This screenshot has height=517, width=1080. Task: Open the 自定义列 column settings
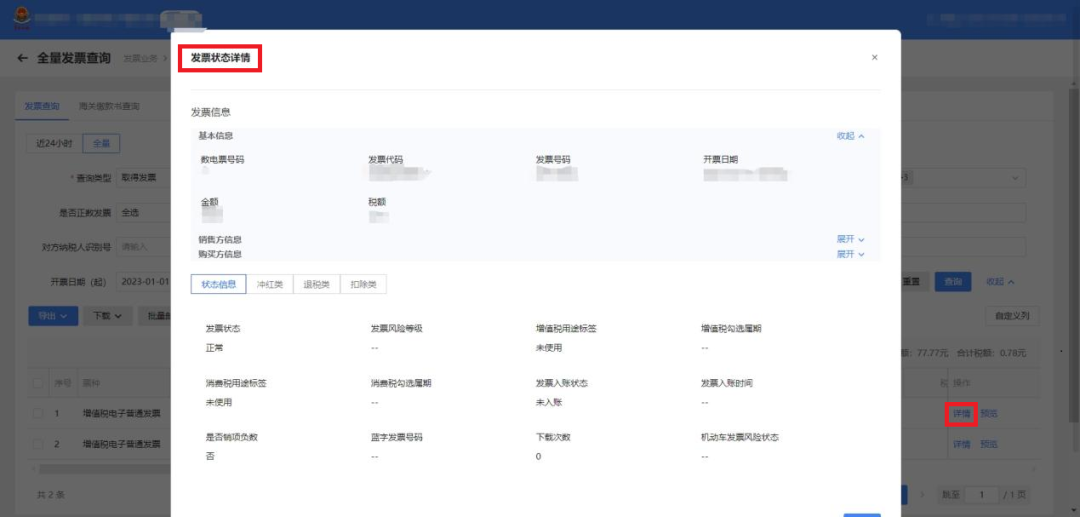tap(1012, 316)
